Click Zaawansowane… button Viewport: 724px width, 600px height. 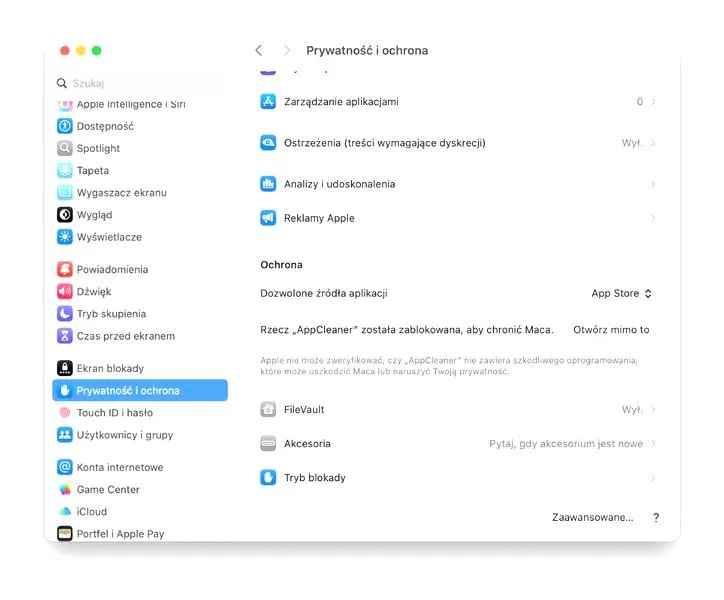point(592,517)
